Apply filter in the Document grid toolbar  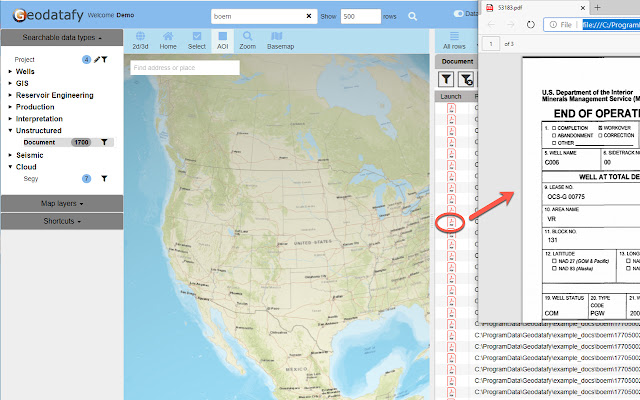click(x=446, y=79)
